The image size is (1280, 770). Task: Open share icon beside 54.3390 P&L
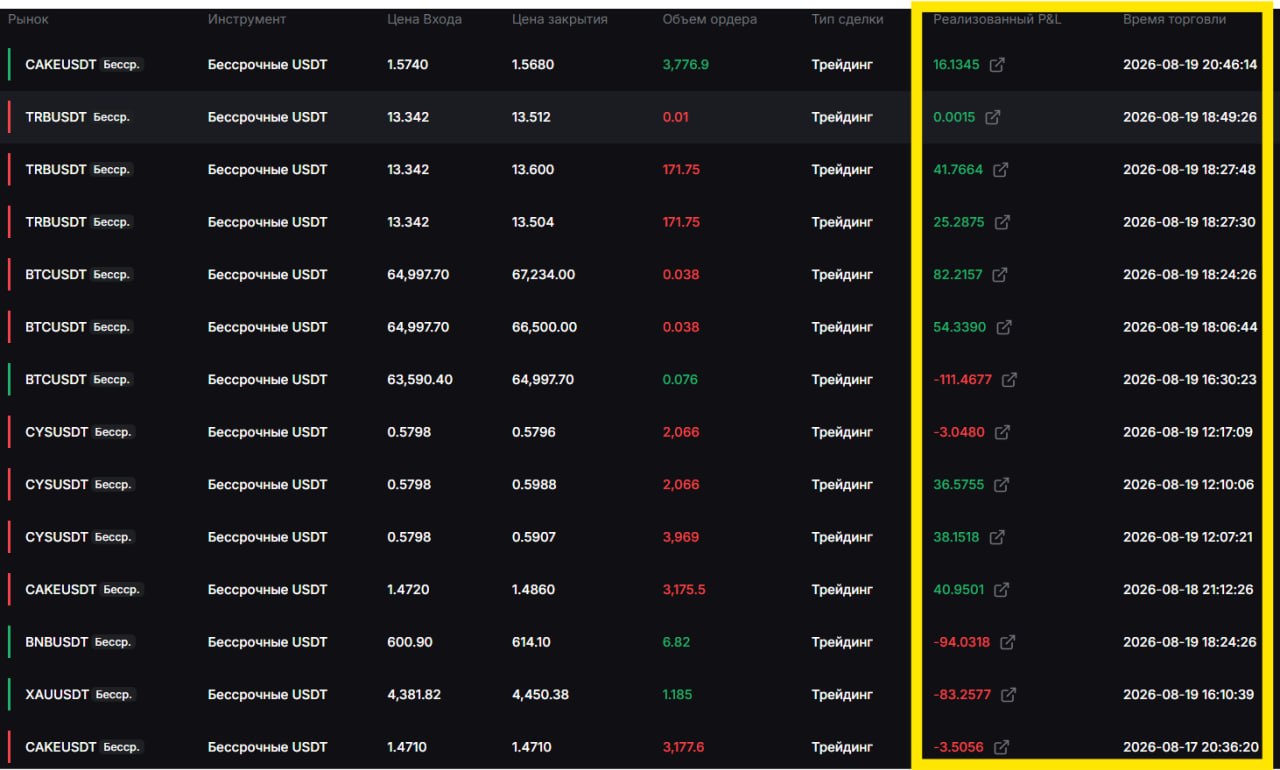1004,327
